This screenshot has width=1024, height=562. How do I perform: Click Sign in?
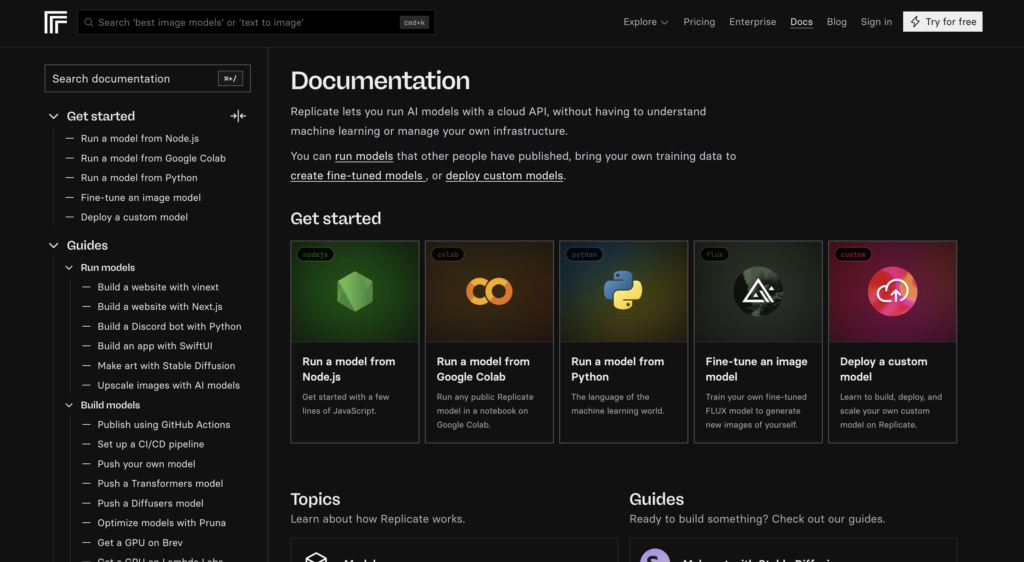pos(876,22)
